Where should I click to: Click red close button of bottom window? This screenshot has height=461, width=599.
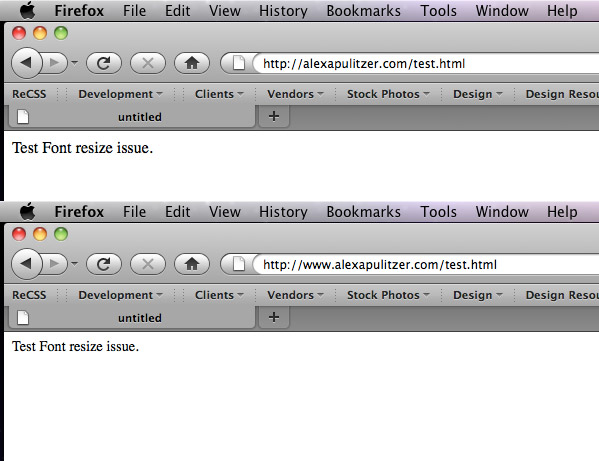[x=19, y=234]
